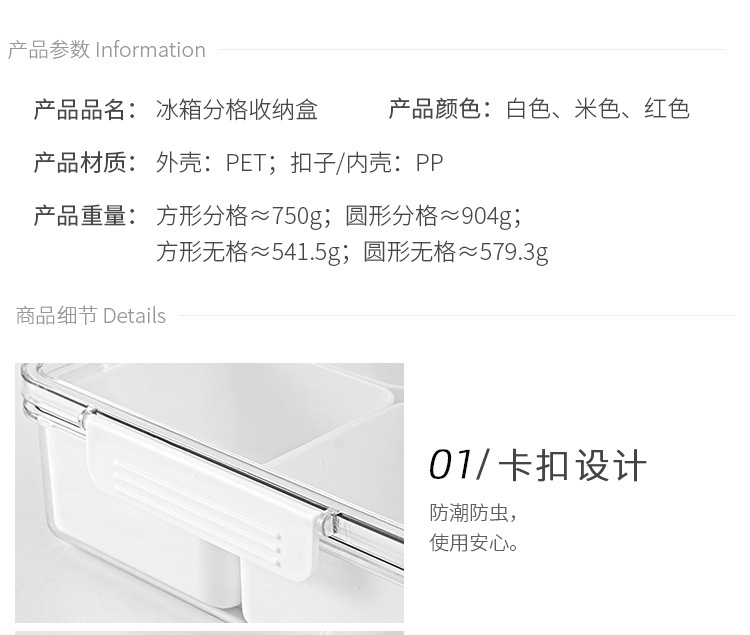
Task: Click the material text 外壳：PET
Action: pos(211,163)
